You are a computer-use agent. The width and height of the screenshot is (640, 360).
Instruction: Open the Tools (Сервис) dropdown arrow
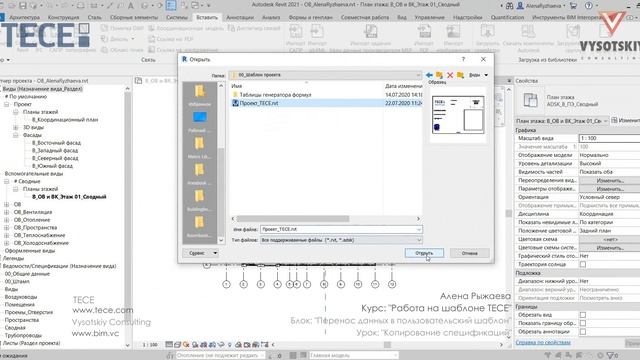[x=215, y=253]
